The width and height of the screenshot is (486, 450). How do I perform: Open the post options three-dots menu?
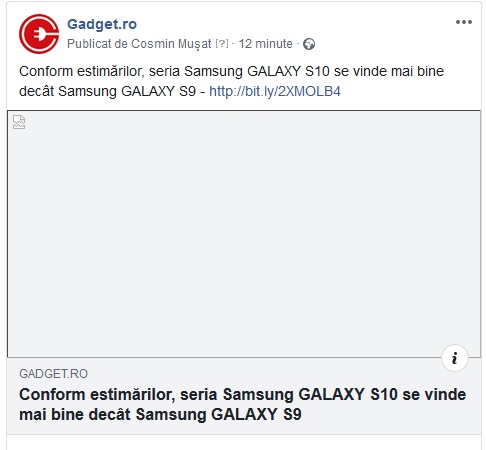[464, 22]
